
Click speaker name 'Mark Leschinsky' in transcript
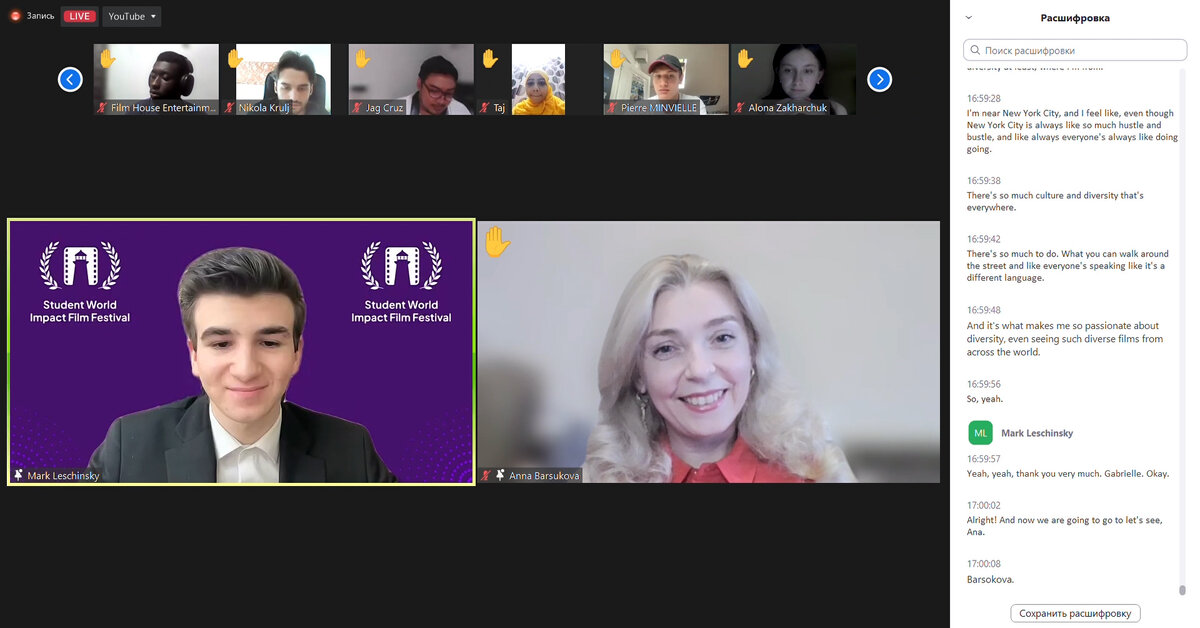pos(1037,433)
